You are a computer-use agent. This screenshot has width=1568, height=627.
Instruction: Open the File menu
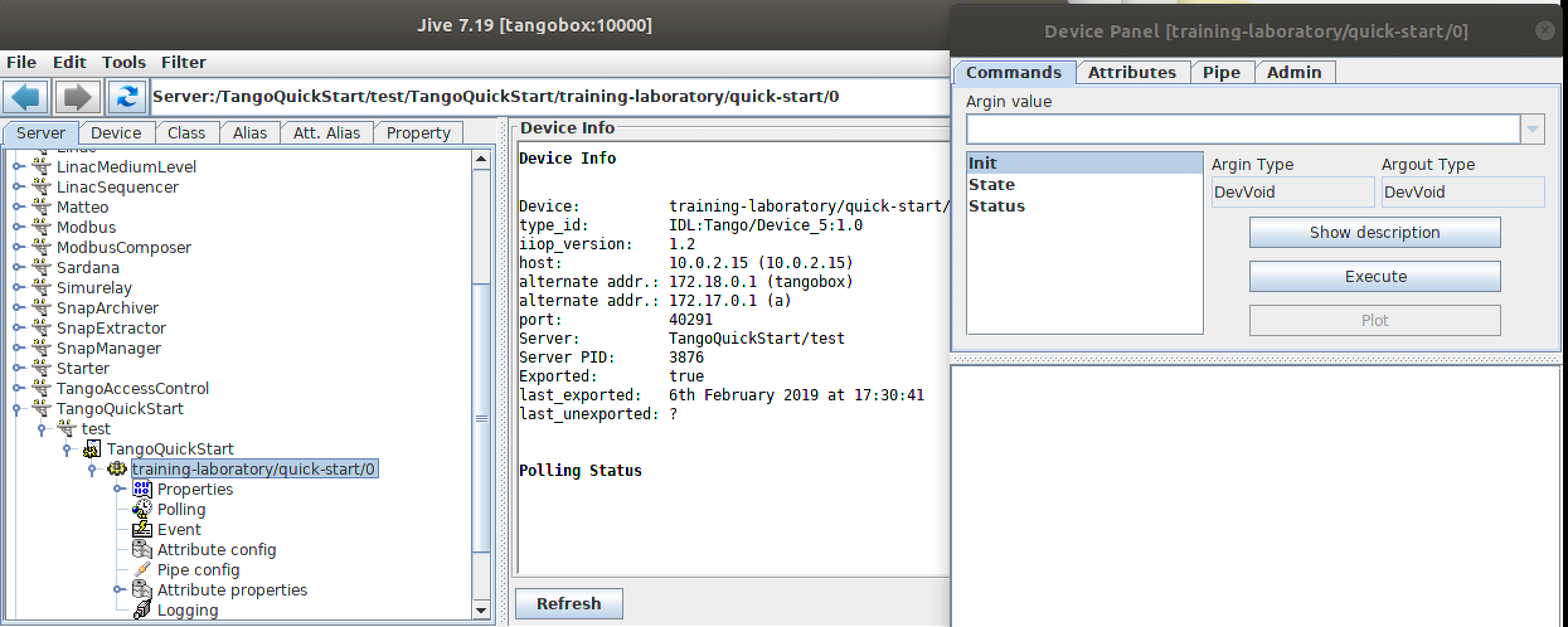point(21,62)
